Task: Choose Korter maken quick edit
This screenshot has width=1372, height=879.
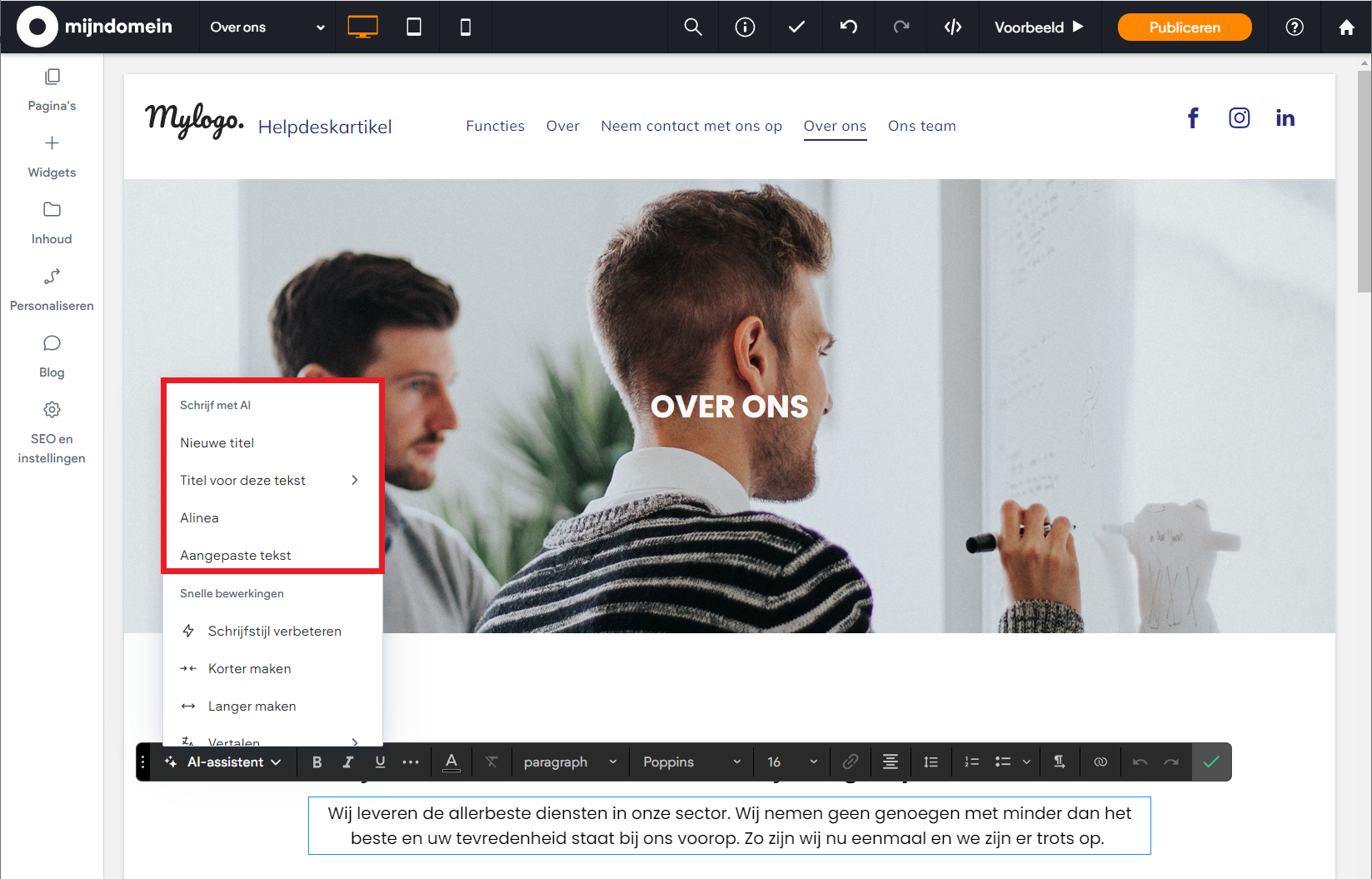Action: coord(249,668)
